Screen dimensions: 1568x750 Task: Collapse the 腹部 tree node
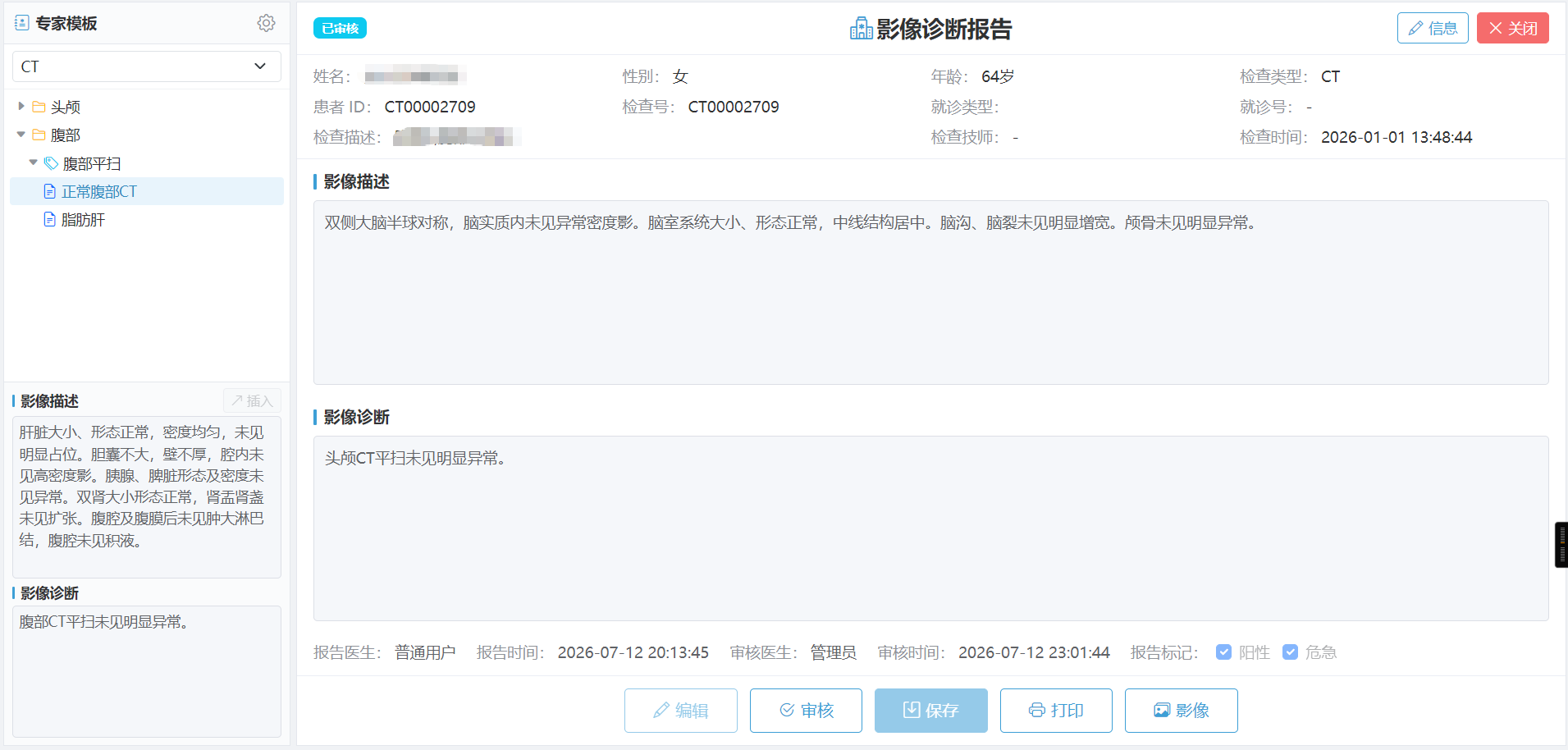tap(21, 135)
